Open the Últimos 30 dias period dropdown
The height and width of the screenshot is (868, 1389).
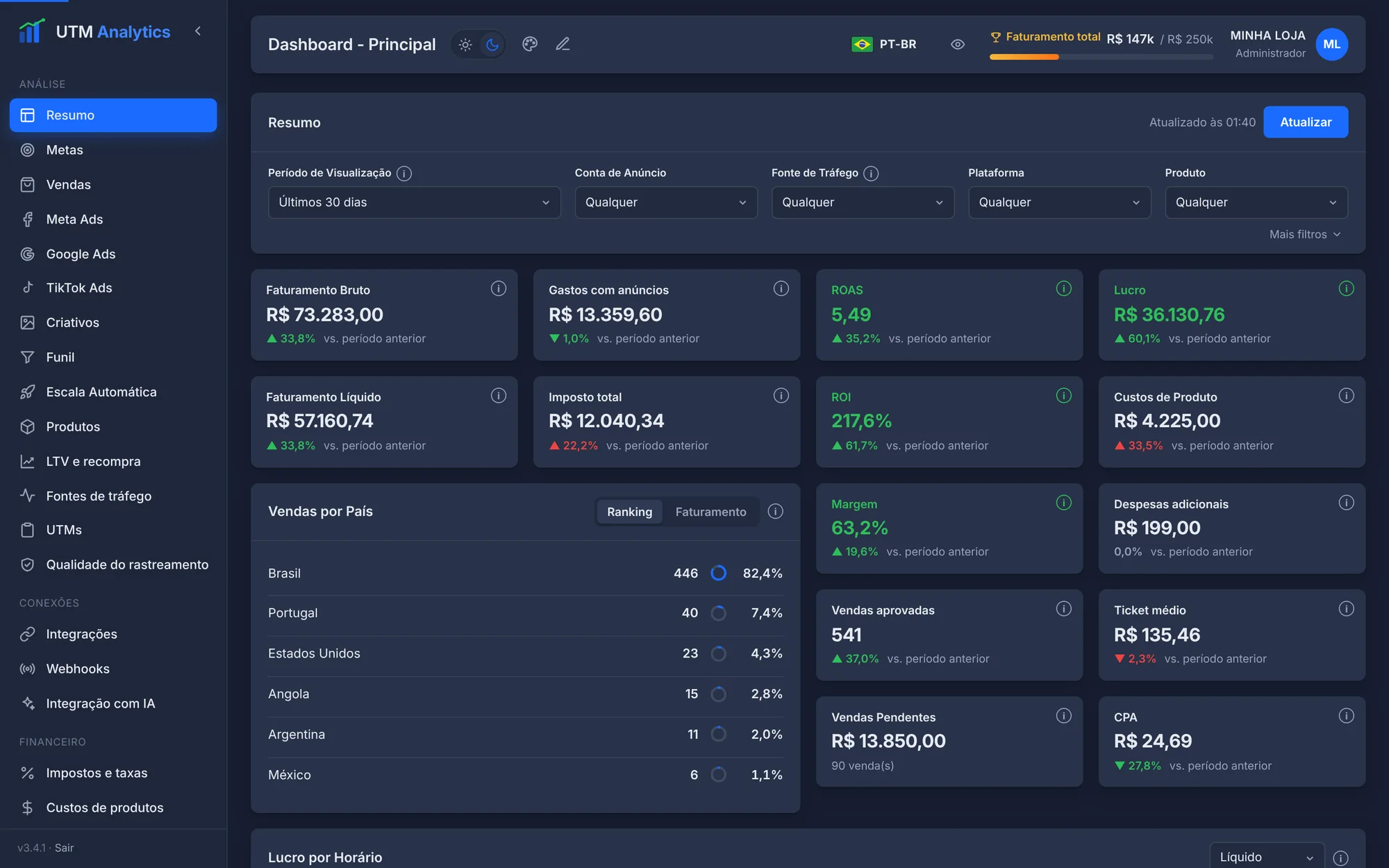pos(414,202)
